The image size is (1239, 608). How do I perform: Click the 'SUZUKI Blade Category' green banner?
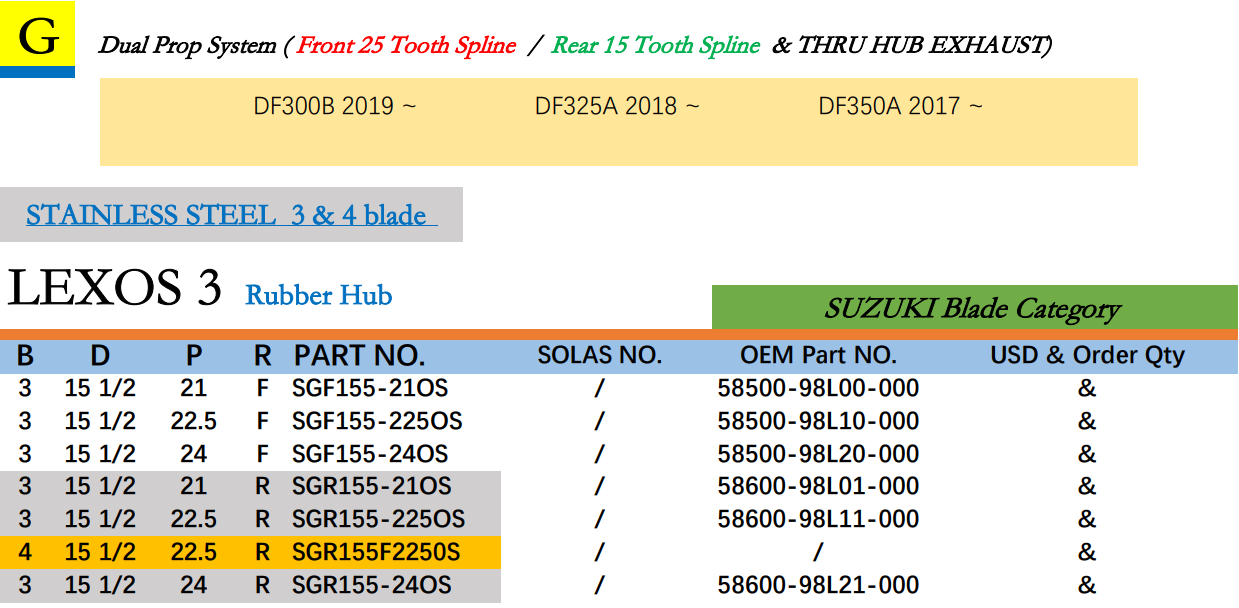tap(974, 309)
